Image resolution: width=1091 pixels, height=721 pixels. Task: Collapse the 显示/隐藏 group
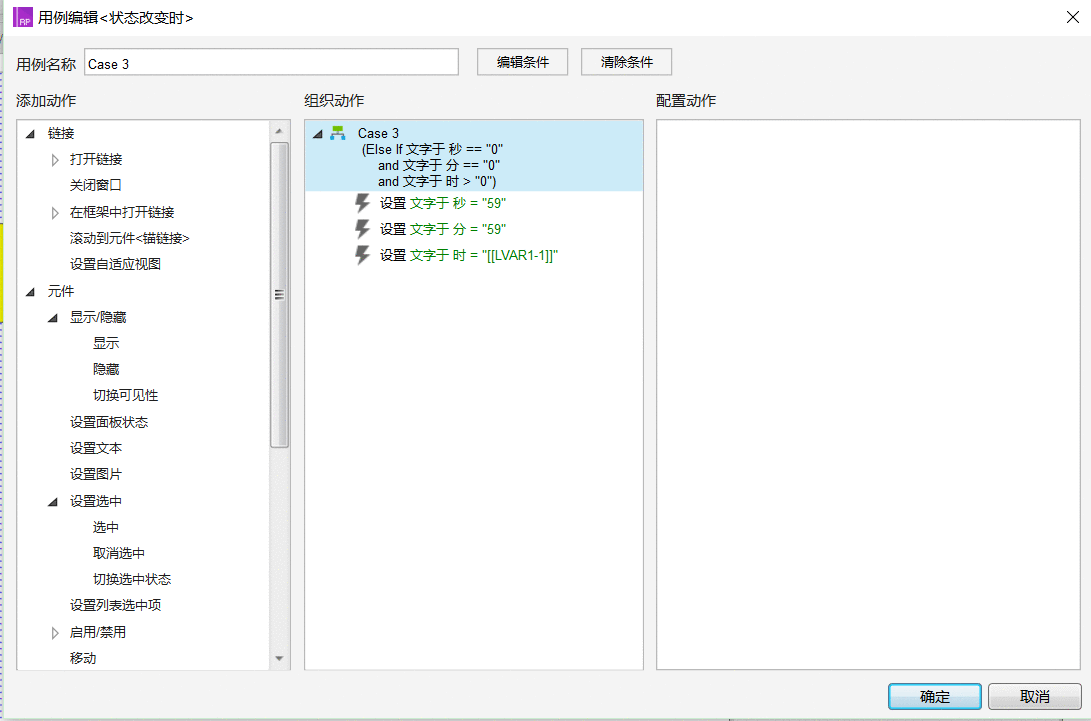[x=53, y=318]
